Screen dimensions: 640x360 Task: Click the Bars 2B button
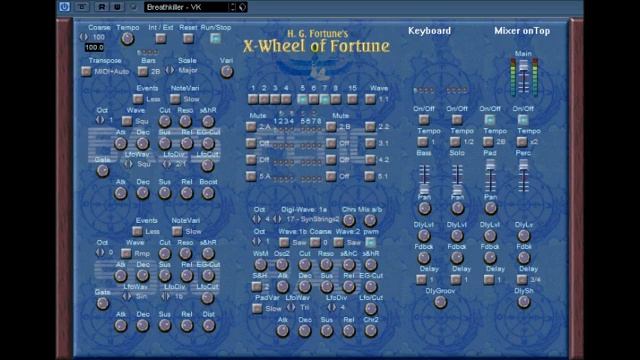coord(142,71)
